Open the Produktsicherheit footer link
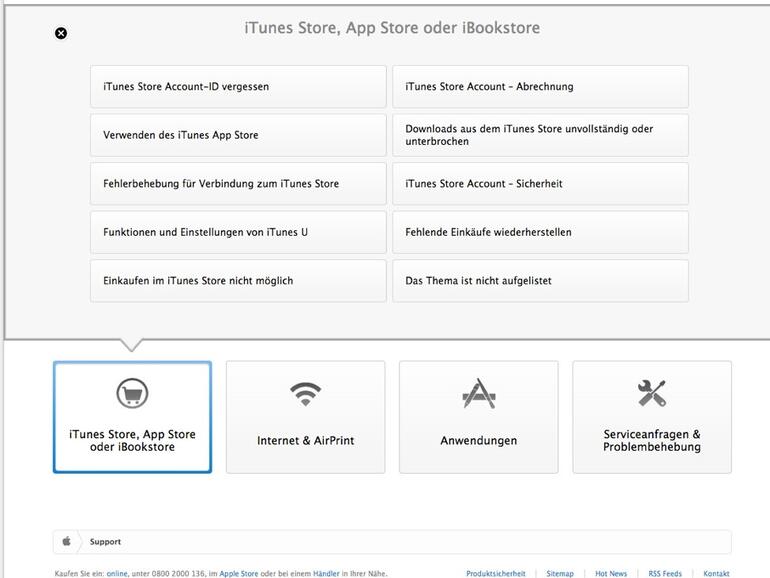770x578 pixels. (496, 574)
